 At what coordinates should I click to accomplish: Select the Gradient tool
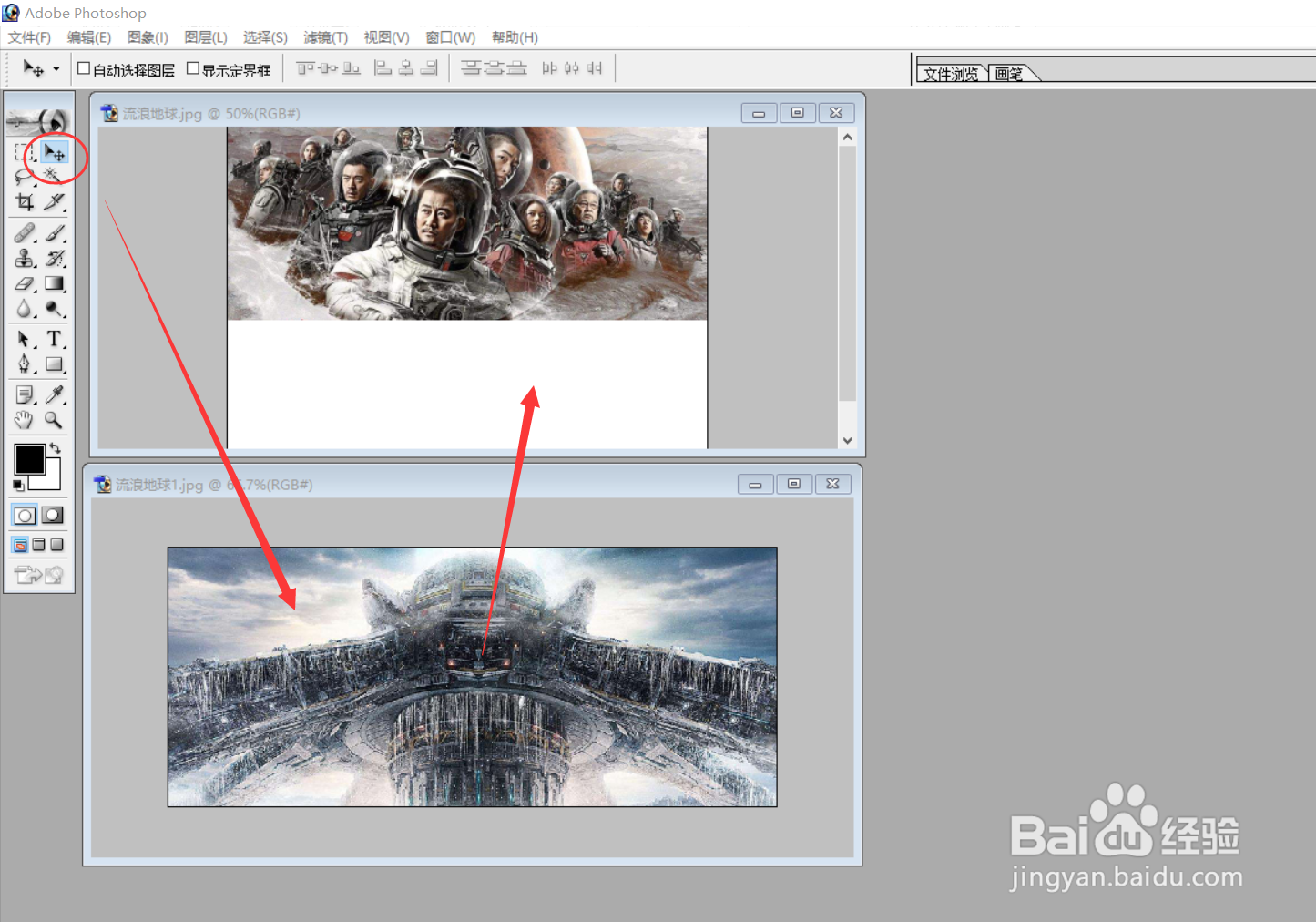click(54, 284)
